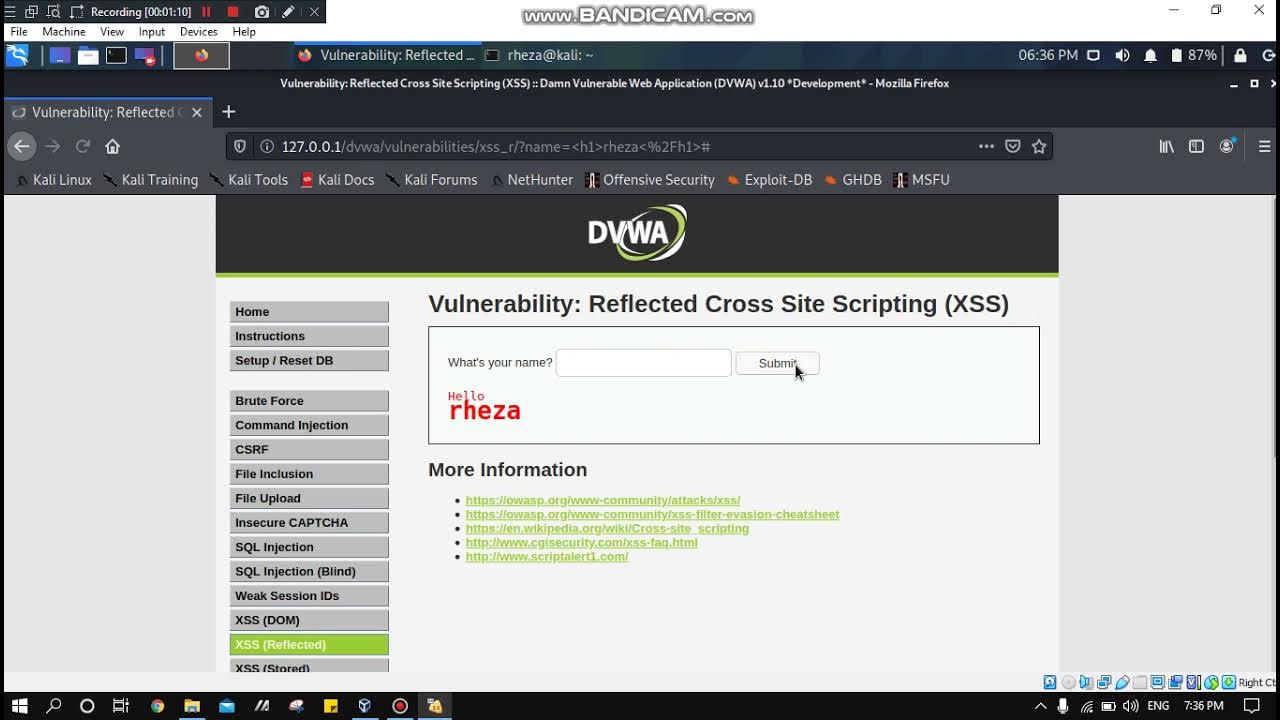Close the Vulnerability Firefox tab

point(197,112)
